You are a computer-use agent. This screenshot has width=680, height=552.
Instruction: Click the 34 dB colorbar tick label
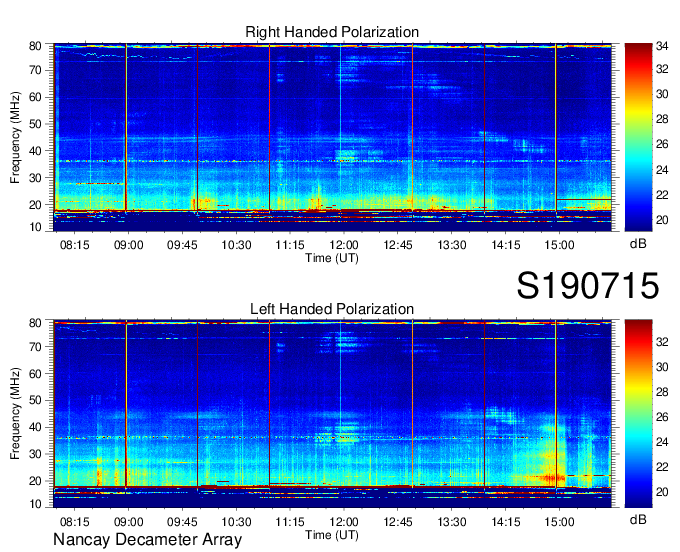click(x=662, y=45)
